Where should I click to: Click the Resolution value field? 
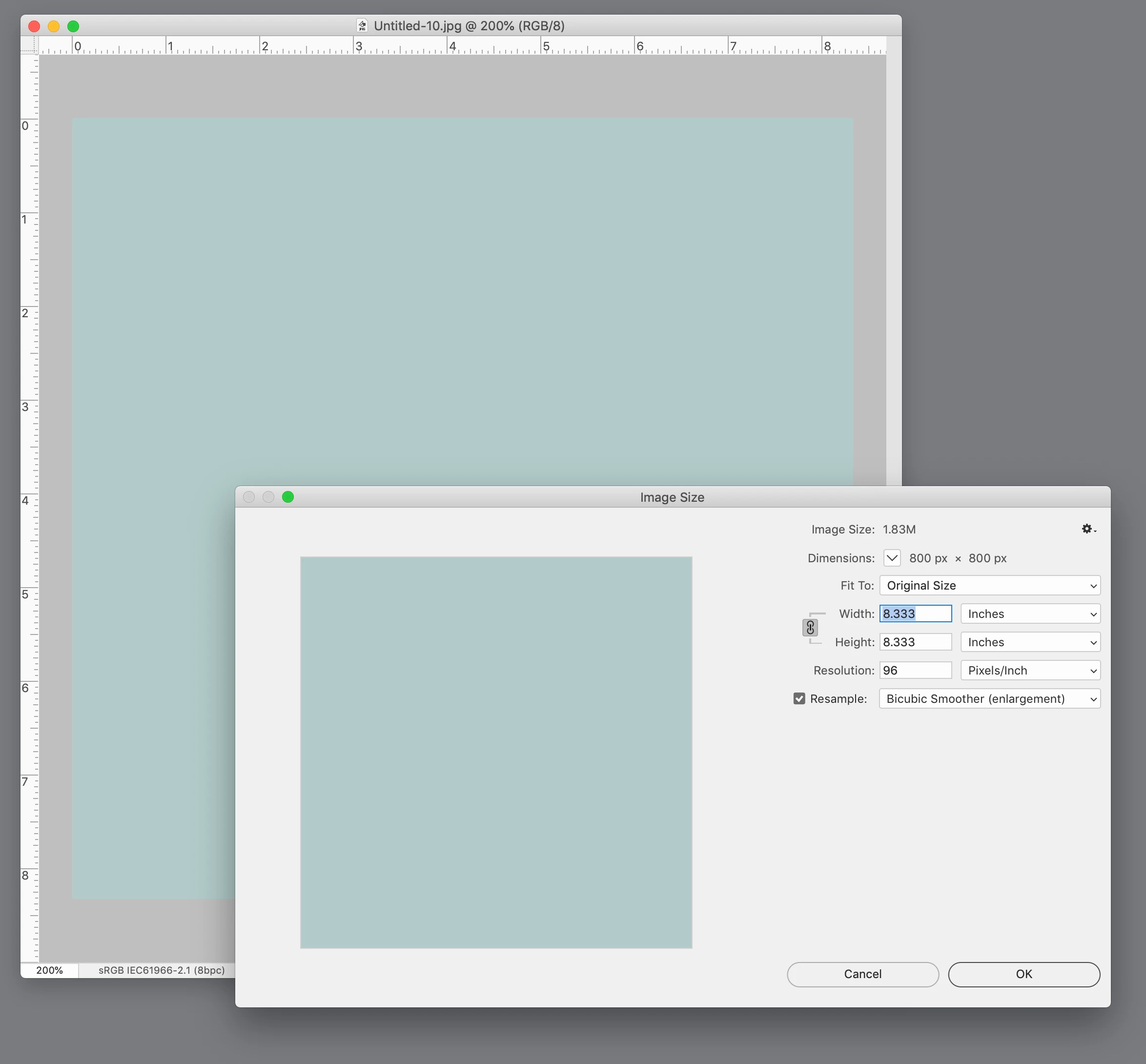(915, 670)
